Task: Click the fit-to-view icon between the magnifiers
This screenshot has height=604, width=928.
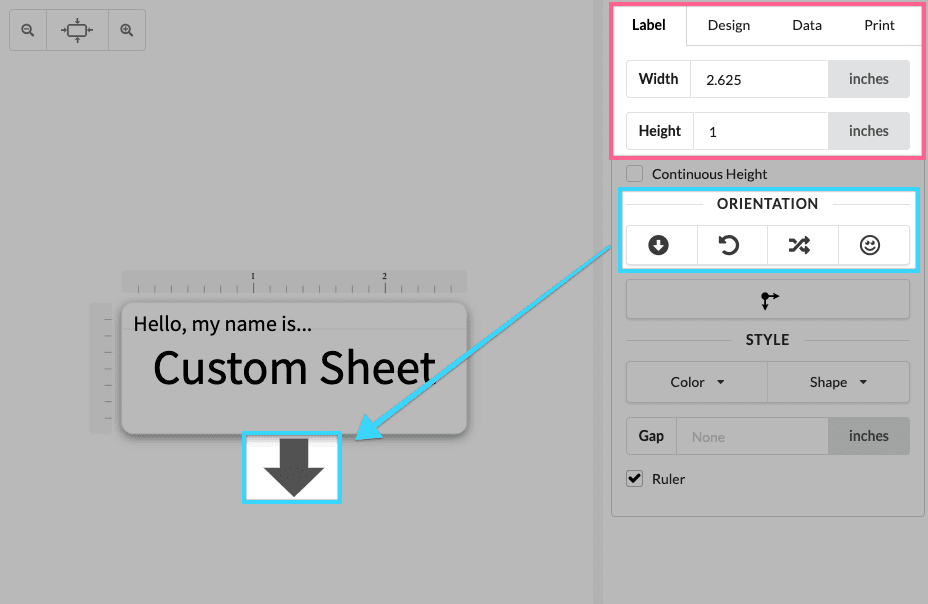Action: (76, 30)
